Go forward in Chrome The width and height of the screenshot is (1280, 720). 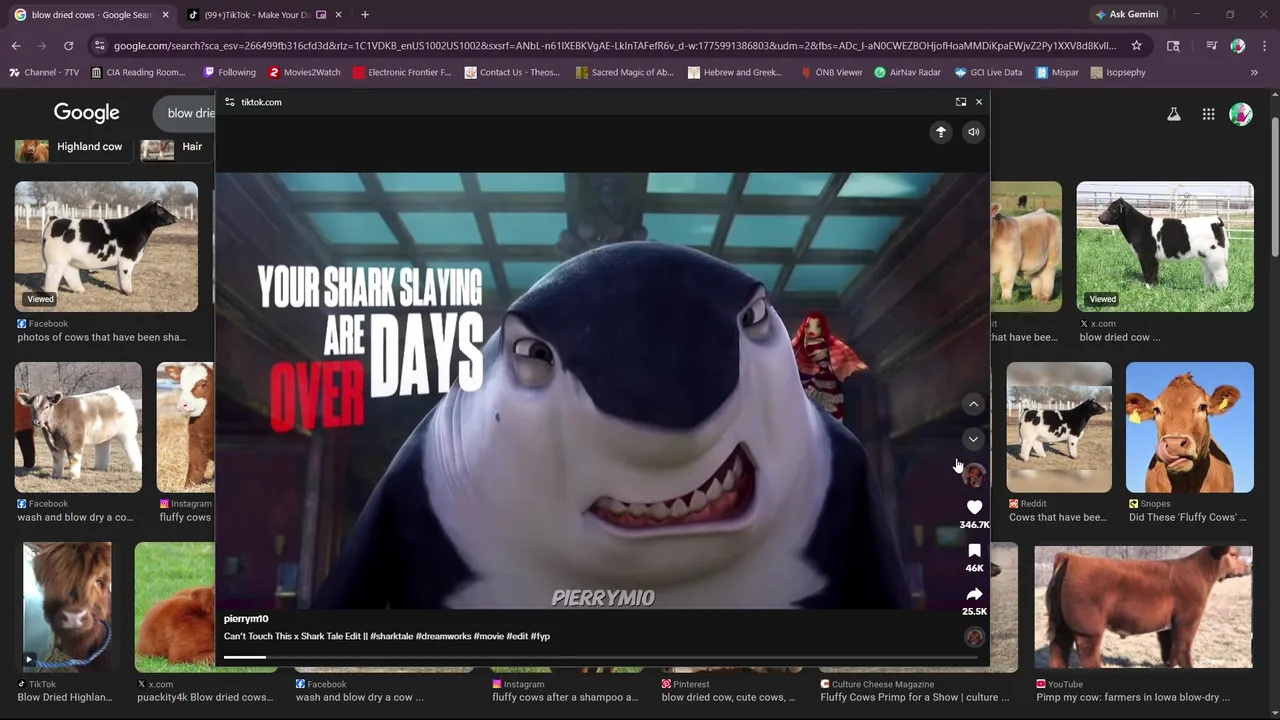coord(42,45)
